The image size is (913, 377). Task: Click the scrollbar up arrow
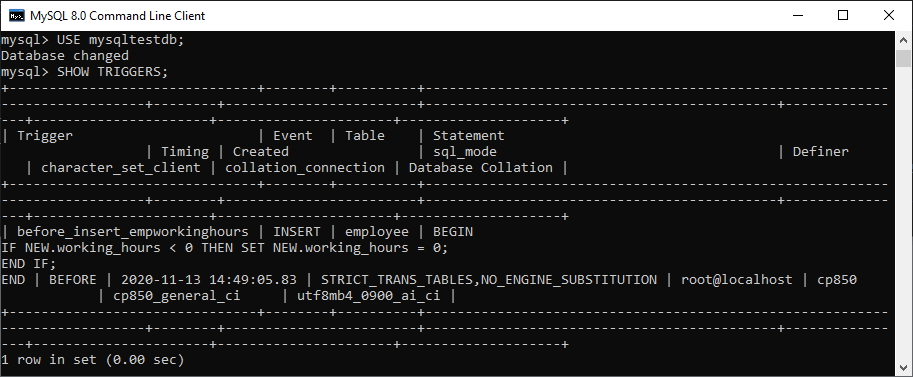coord(903,40)
